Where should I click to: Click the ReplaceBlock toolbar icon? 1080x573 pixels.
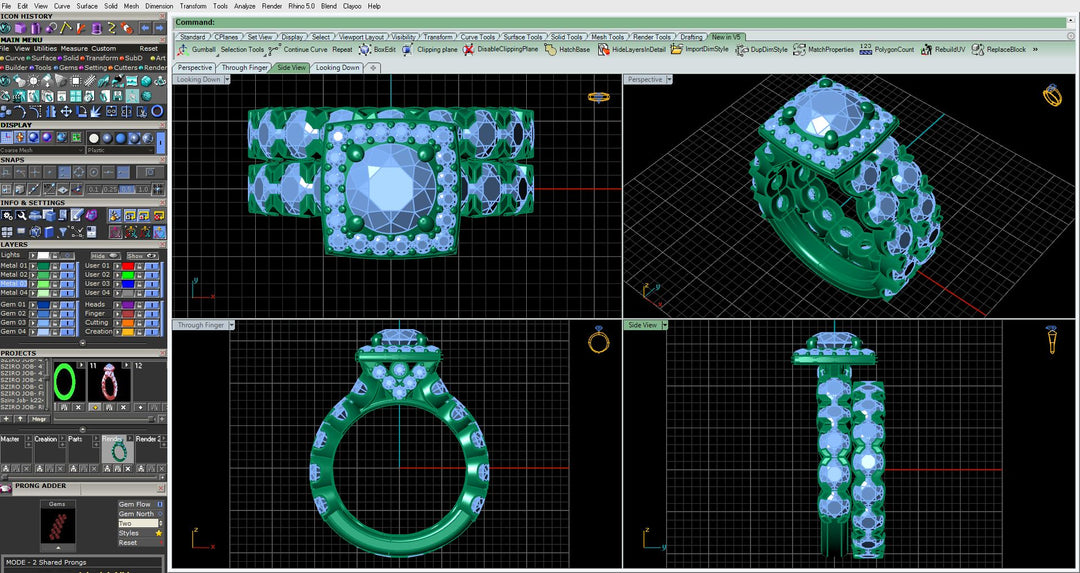click(x=977, y=49)
